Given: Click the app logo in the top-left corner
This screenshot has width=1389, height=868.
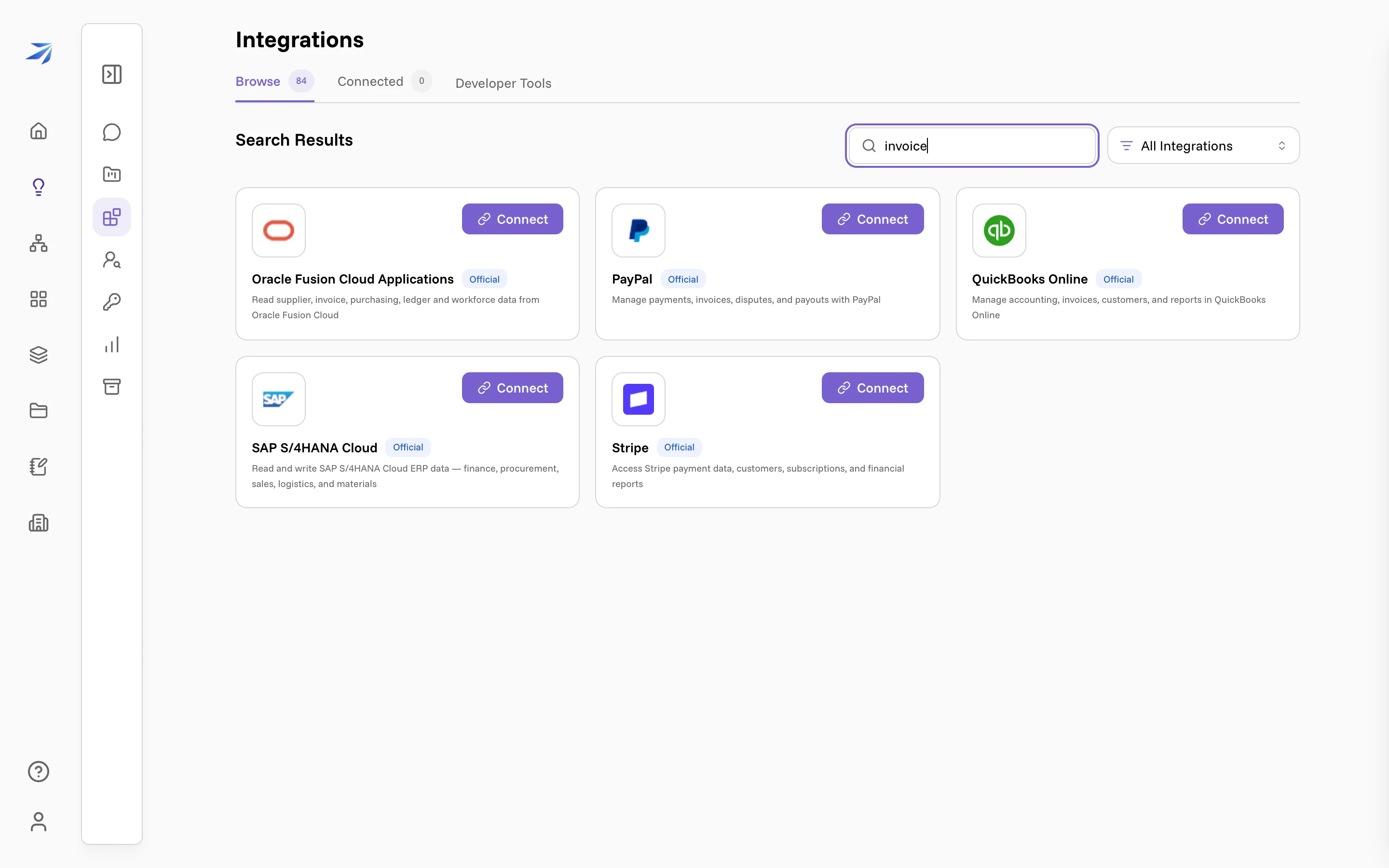Looking at the screenshot, I should pyautogui.click(x=39, y=53).
